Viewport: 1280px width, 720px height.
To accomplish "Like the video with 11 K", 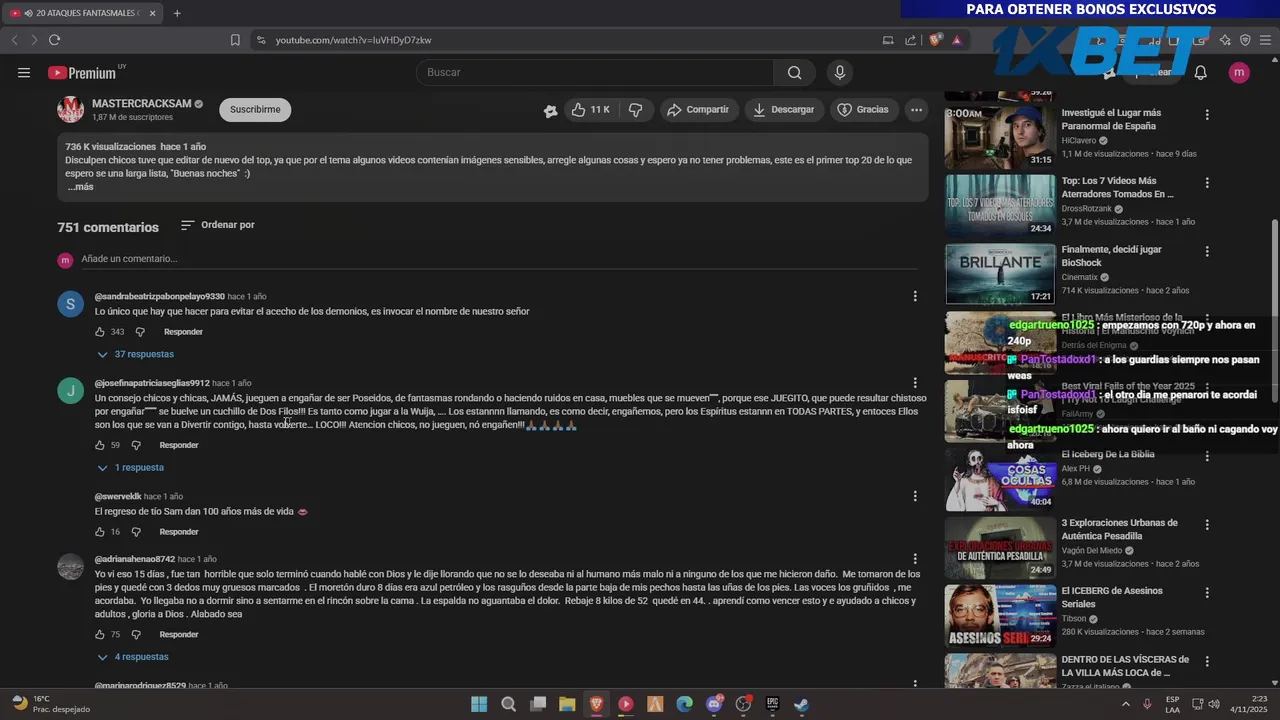I will click(590, 110).
